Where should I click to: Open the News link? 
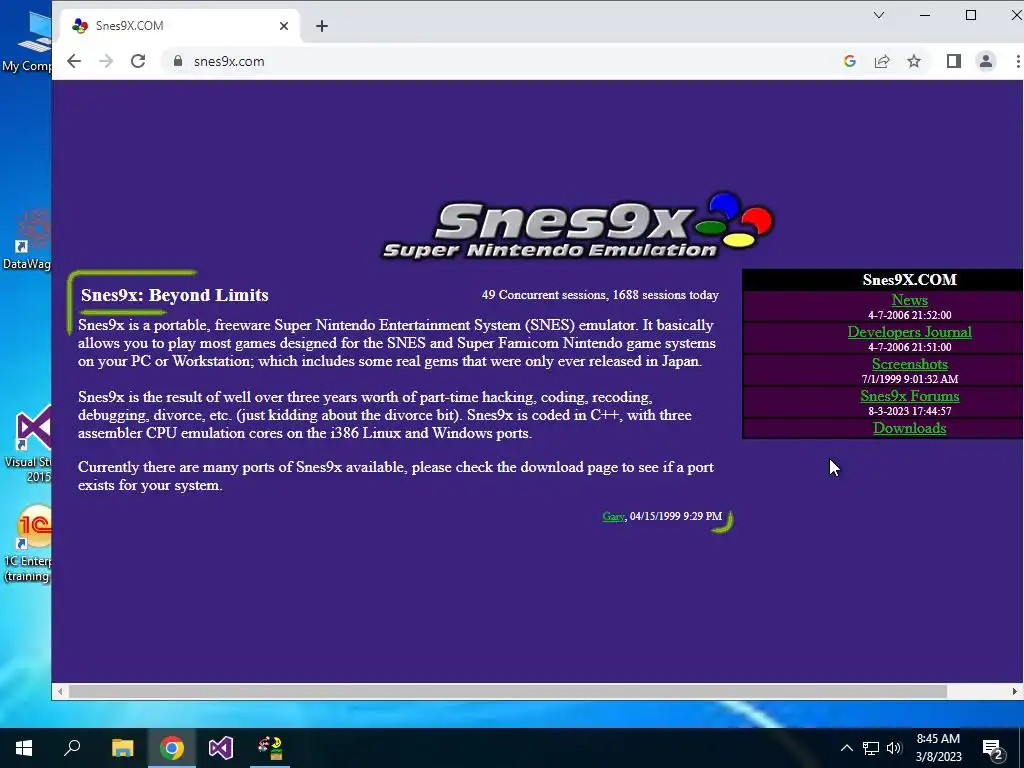(x=909, y=300)
